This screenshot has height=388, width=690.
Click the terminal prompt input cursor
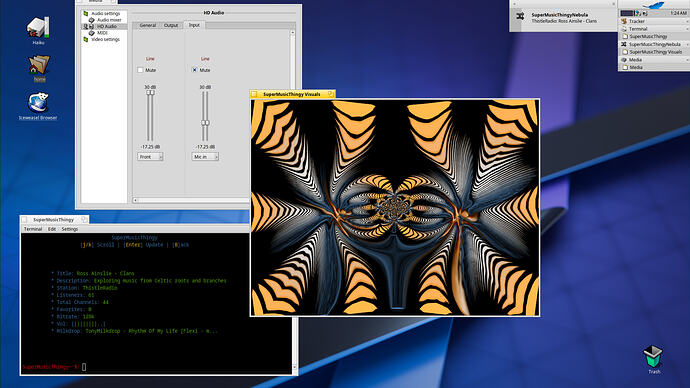tap(84, 366)
